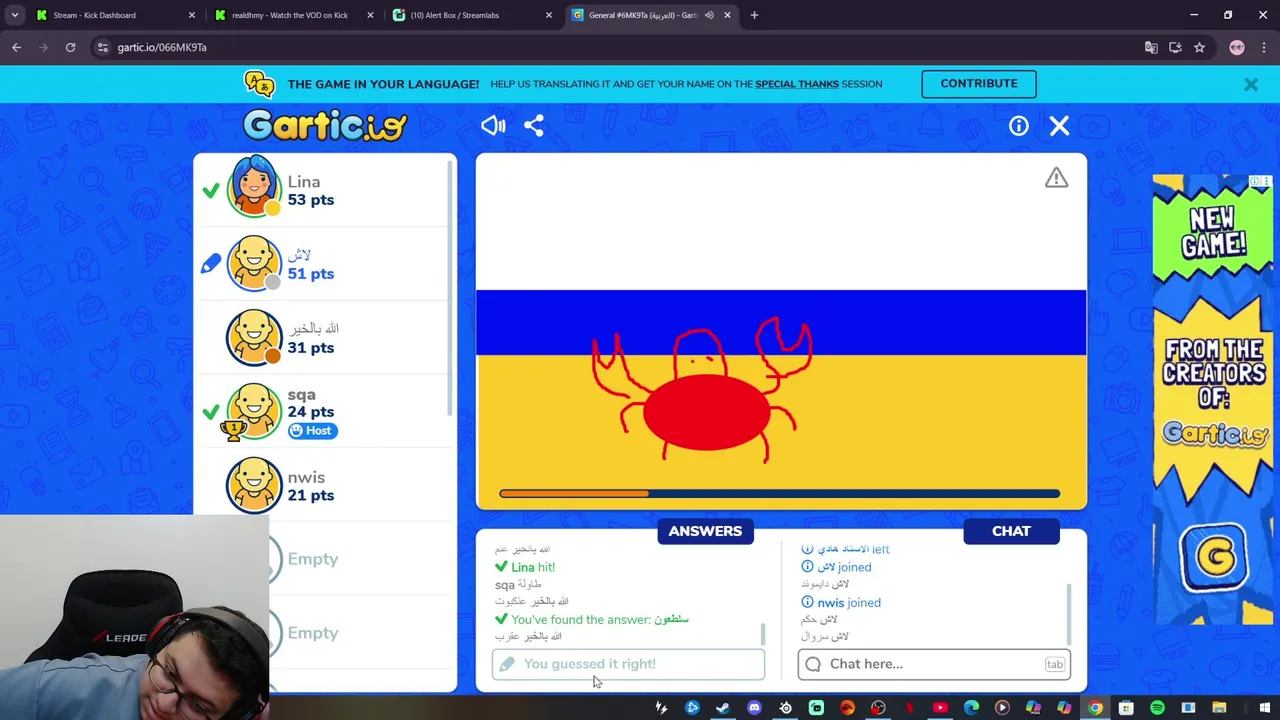Click the Host badge under sqa
The height and width of the screenshot is (720, 1280).
pyautogui.click(x=312, y=431)
